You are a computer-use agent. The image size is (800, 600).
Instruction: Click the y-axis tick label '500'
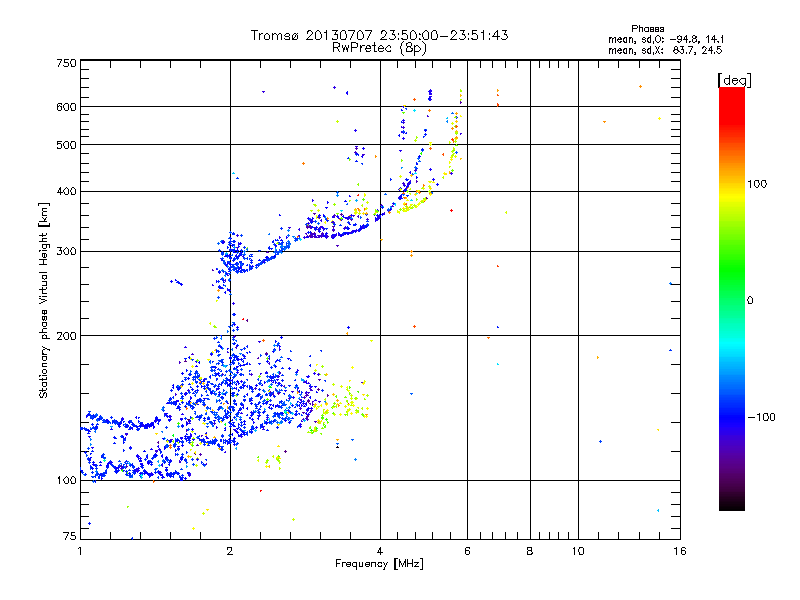coord(66,145)
